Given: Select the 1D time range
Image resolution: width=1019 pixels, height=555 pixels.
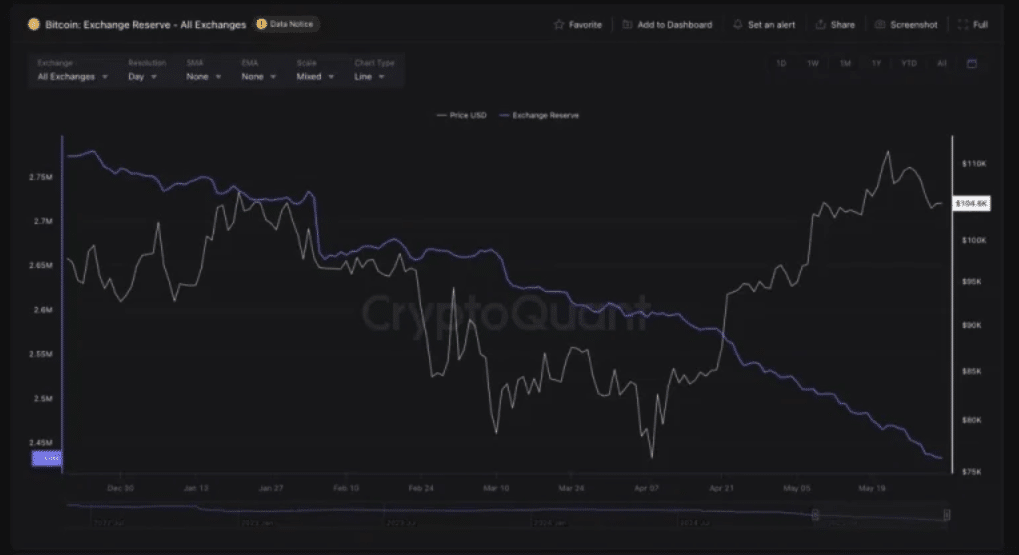Looking at the screenshot, I should click(781, 64).
